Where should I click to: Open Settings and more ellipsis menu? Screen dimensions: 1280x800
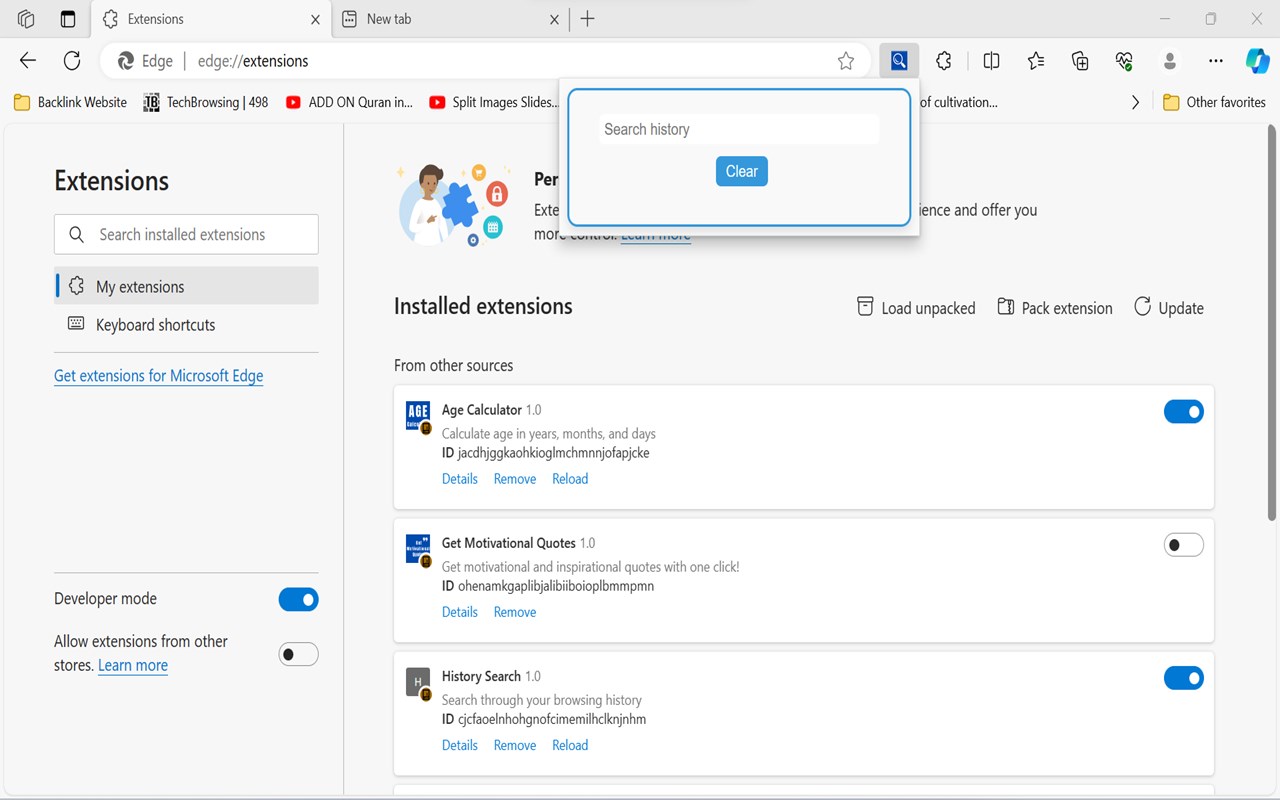tap(1215, 61)
